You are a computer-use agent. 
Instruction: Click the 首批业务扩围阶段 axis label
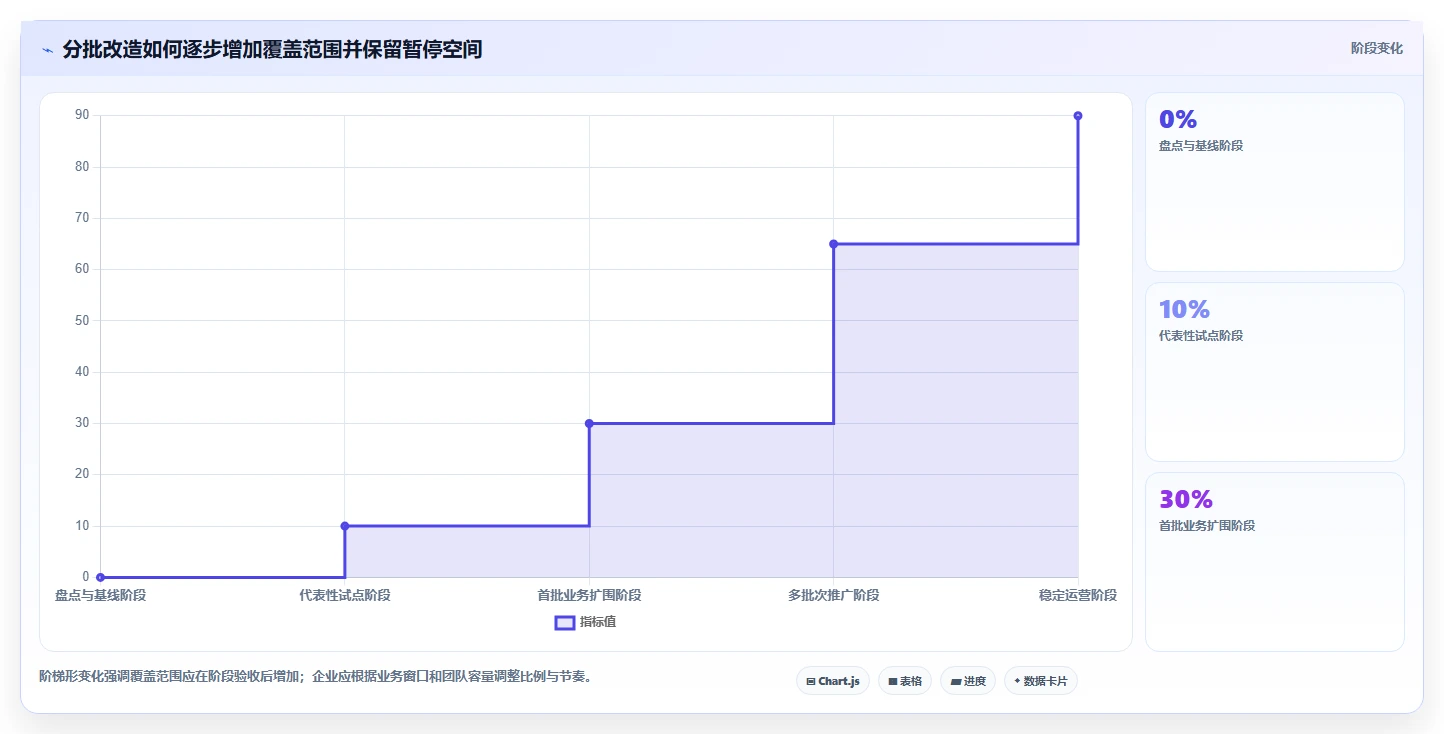[x=589, y=595]
